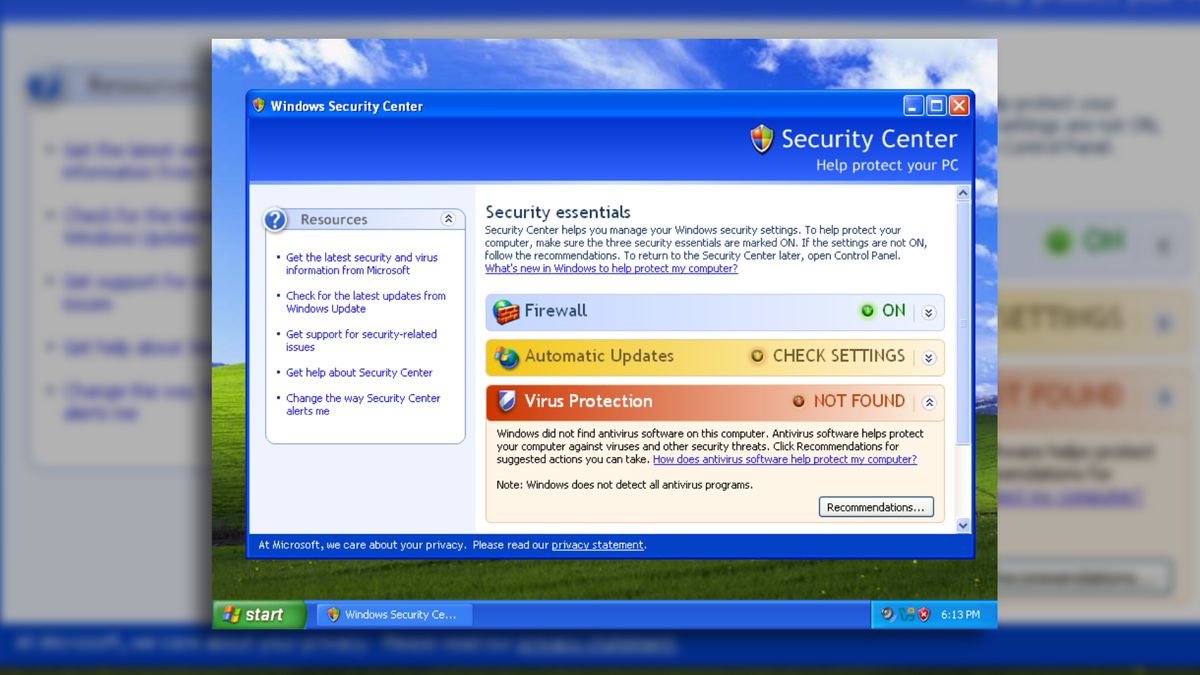Expand the Automatic Updates section
Screen dimensions: 1200x675
tap(928, 357)
